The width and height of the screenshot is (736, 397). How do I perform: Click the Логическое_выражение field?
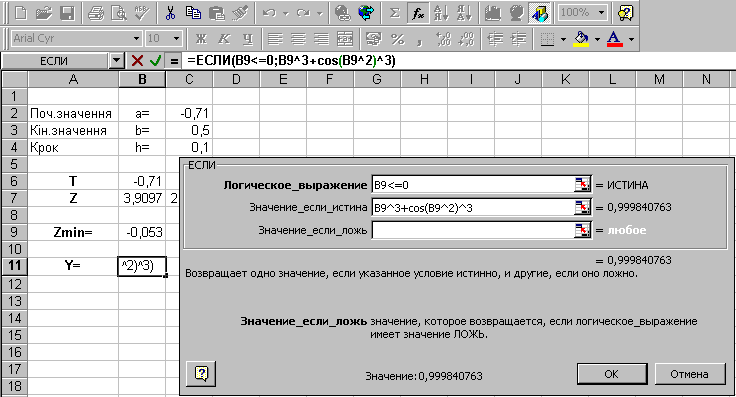point(472,185)
